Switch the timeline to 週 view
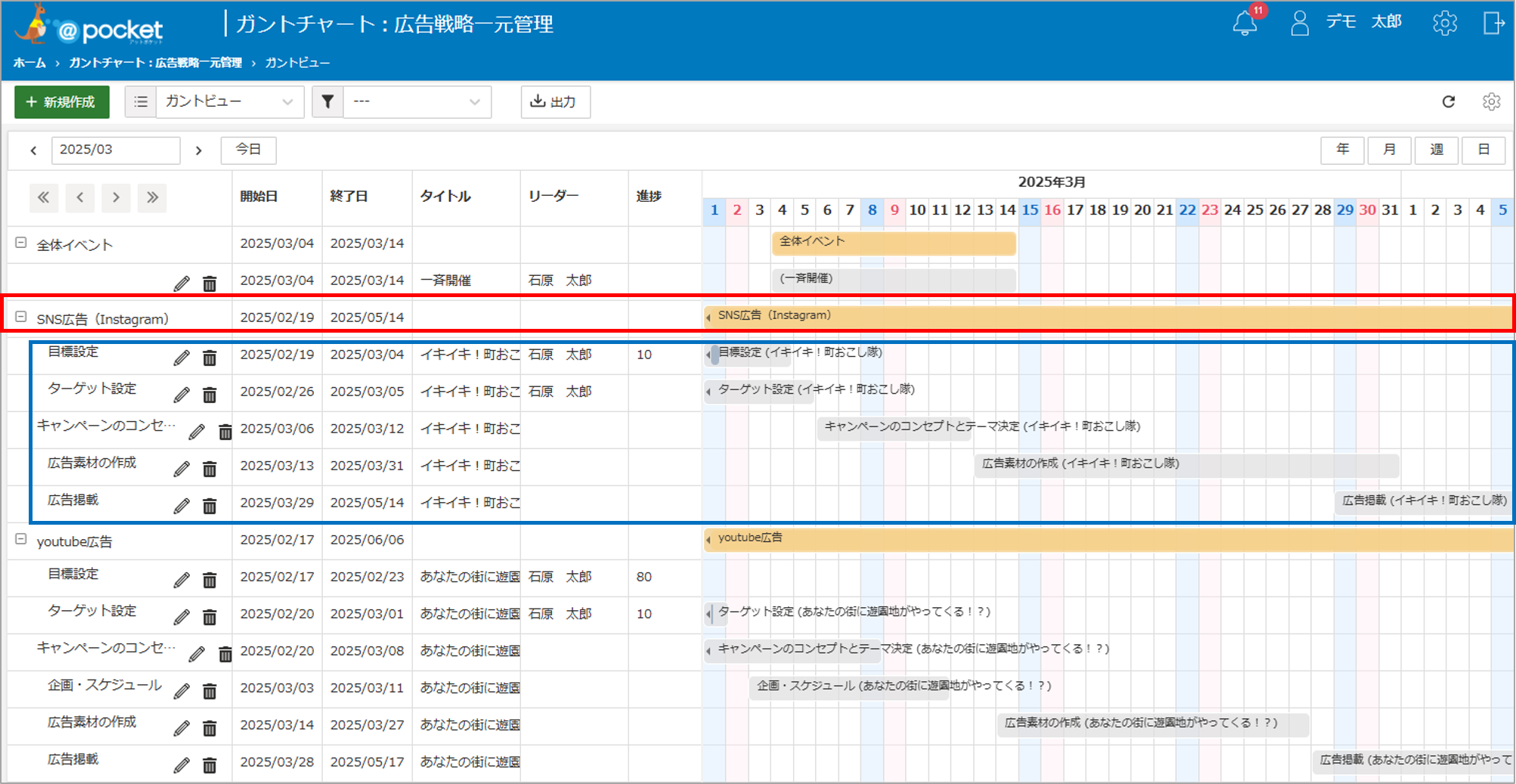Screen dimensions: 1516x784 pos(1437,150)
